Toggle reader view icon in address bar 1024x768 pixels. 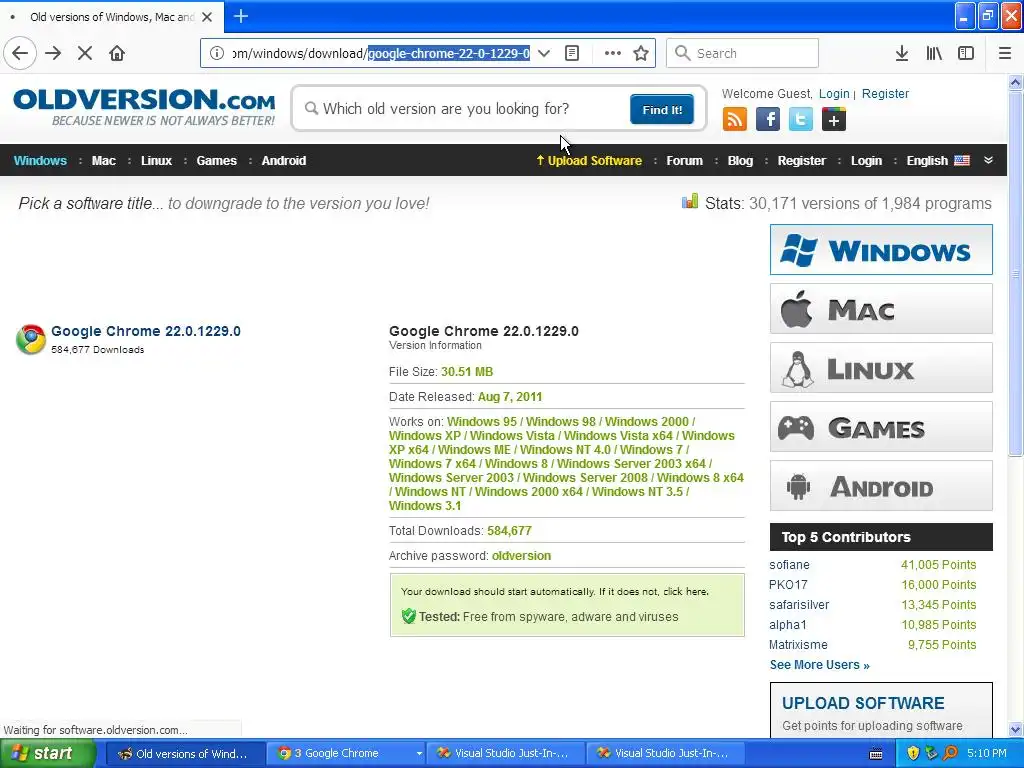click(571, 53)
